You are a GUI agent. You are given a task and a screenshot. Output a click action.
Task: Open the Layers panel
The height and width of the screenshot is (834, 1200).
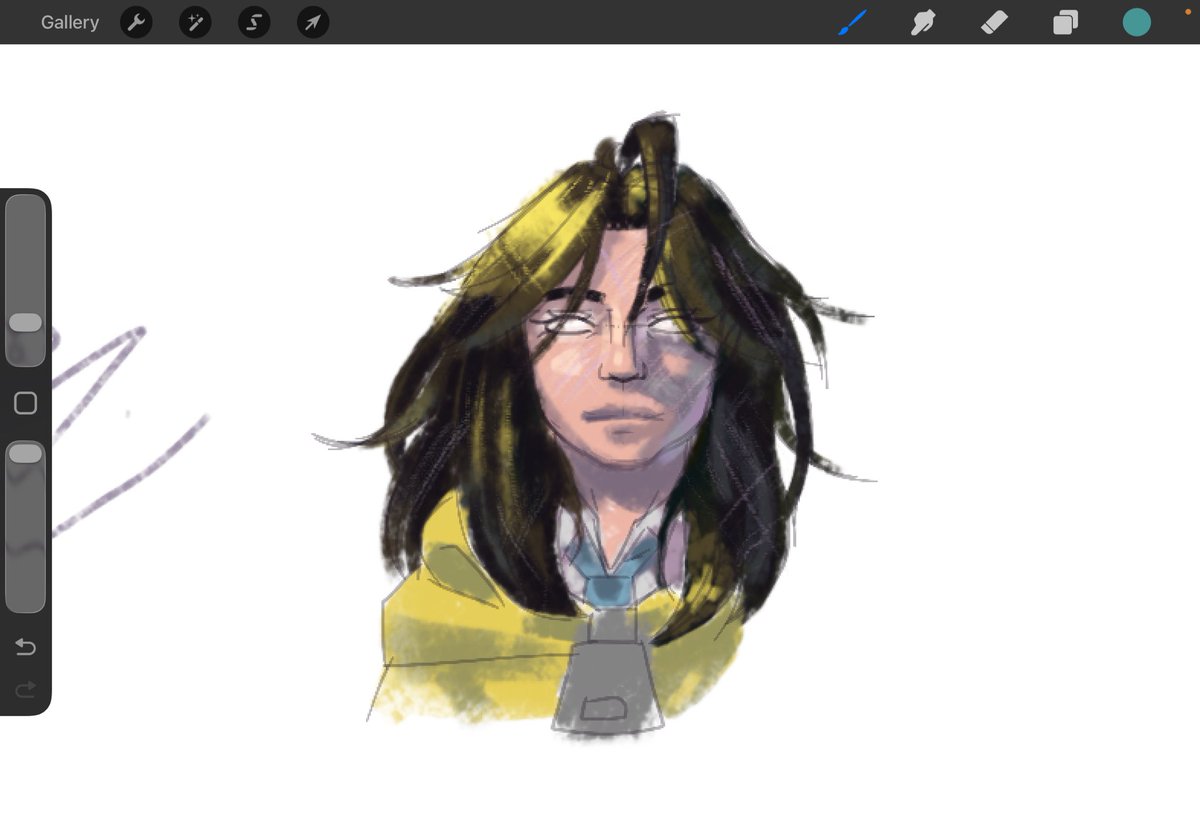1065,22
